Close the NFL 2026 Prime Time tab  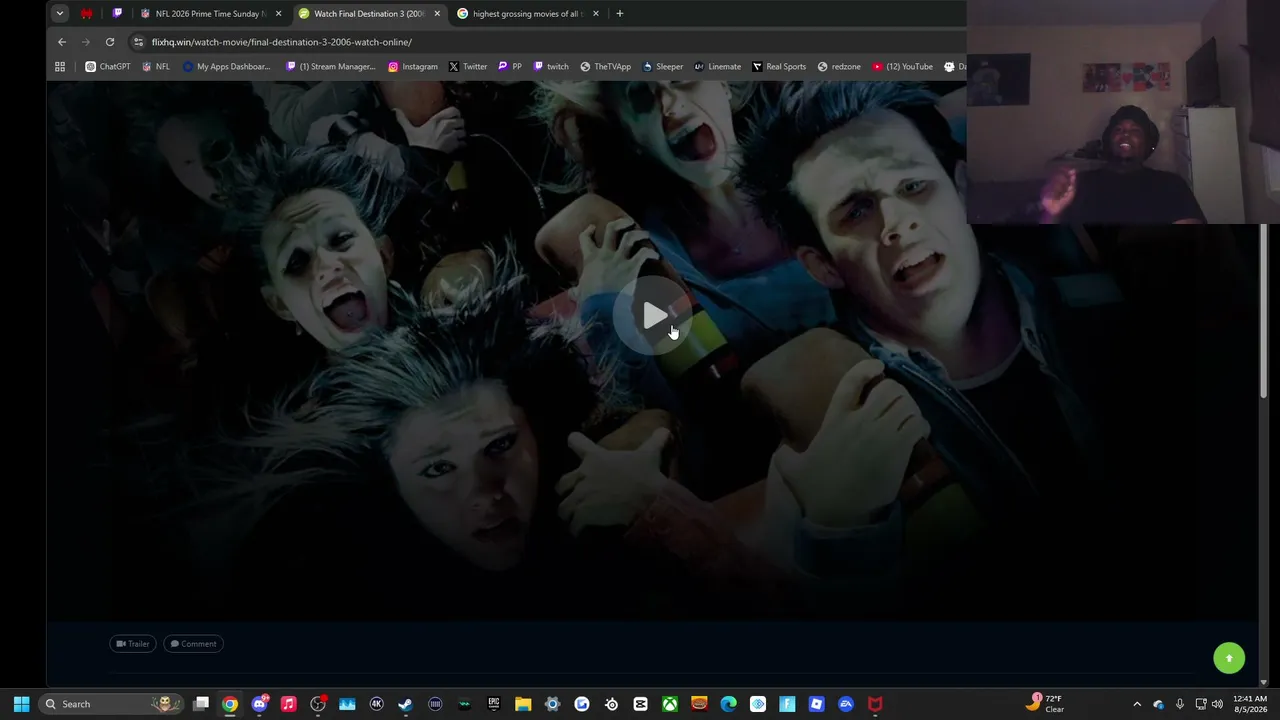click(278, 14)
